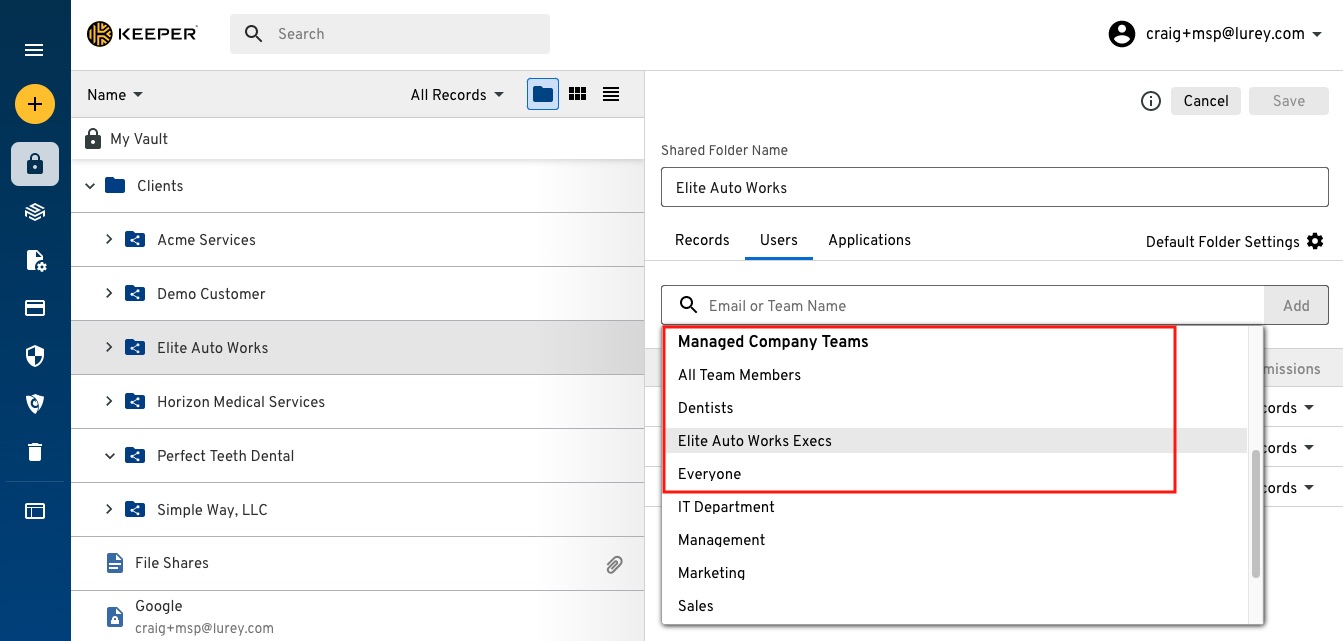Click the Keeper logo
The image size is (1343, 641).
pos(141,34)
